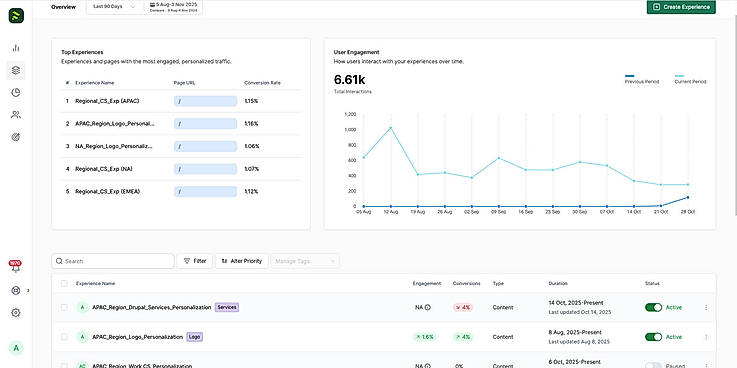The height and width of the screenshot is (368, 737).
Task: Turn off Active switch for APAC Drupal Services
Action: click(x=653, y=307)
